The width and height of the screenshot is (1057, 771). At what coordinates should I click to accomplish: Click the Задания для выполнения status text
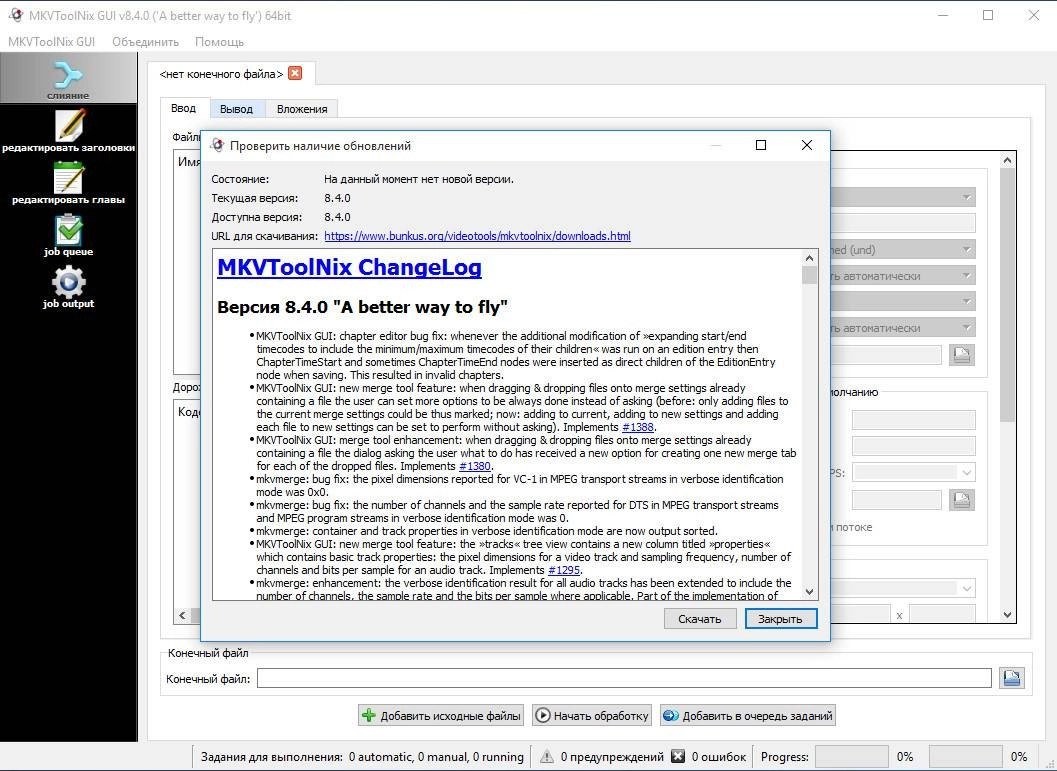click(x=362, y=757)
